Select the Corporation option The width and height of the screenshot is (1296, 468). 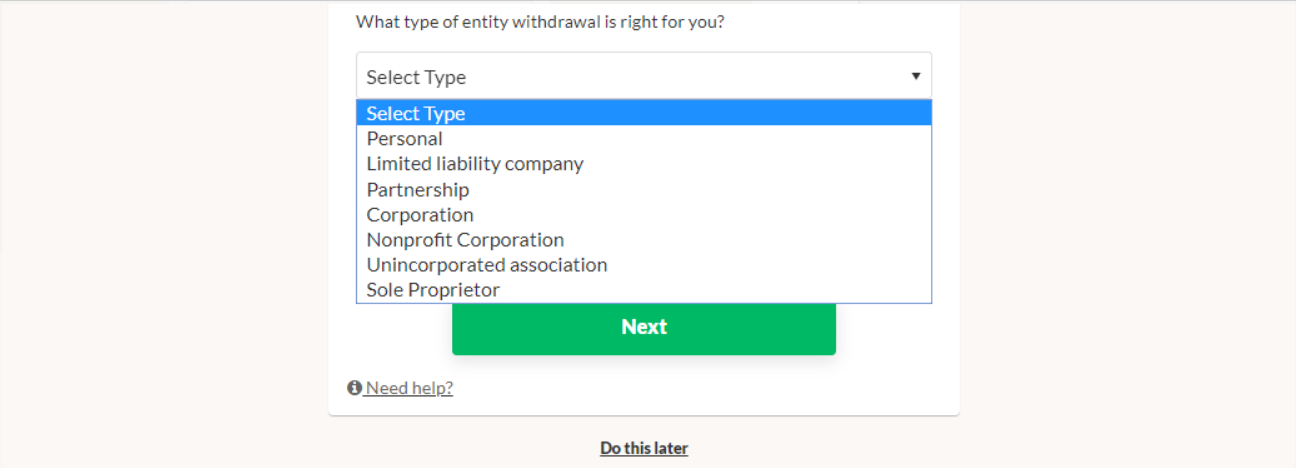coord(420,215)
